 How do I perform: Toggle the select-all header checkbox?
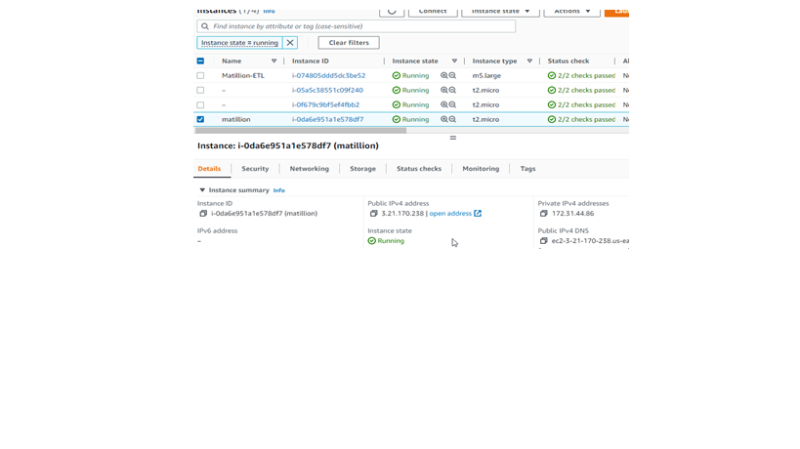coord(200,61)
